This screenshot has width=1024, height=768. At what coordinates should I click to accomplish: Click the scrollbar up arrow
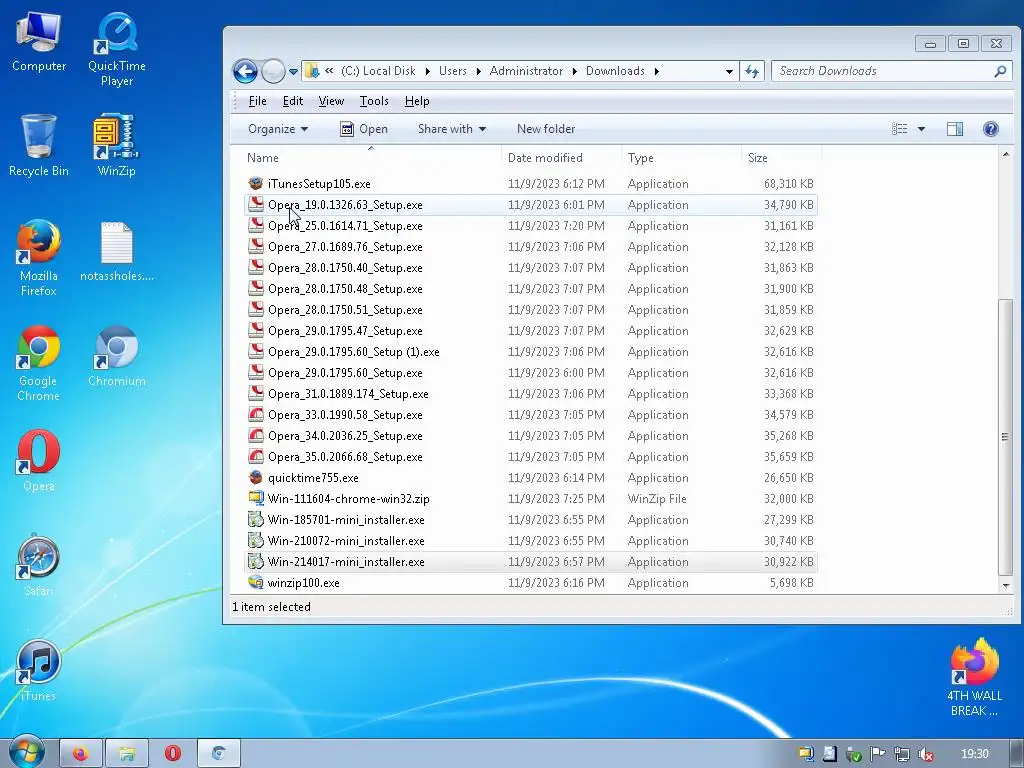(1005, 155)
